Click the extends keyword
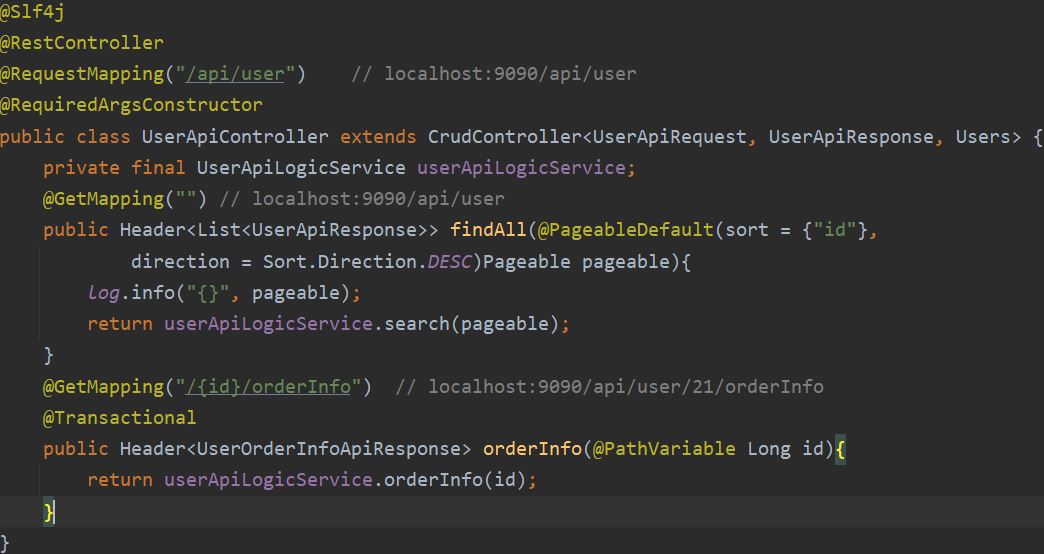This screenshot has height=554, width=1044. point(378,137)
